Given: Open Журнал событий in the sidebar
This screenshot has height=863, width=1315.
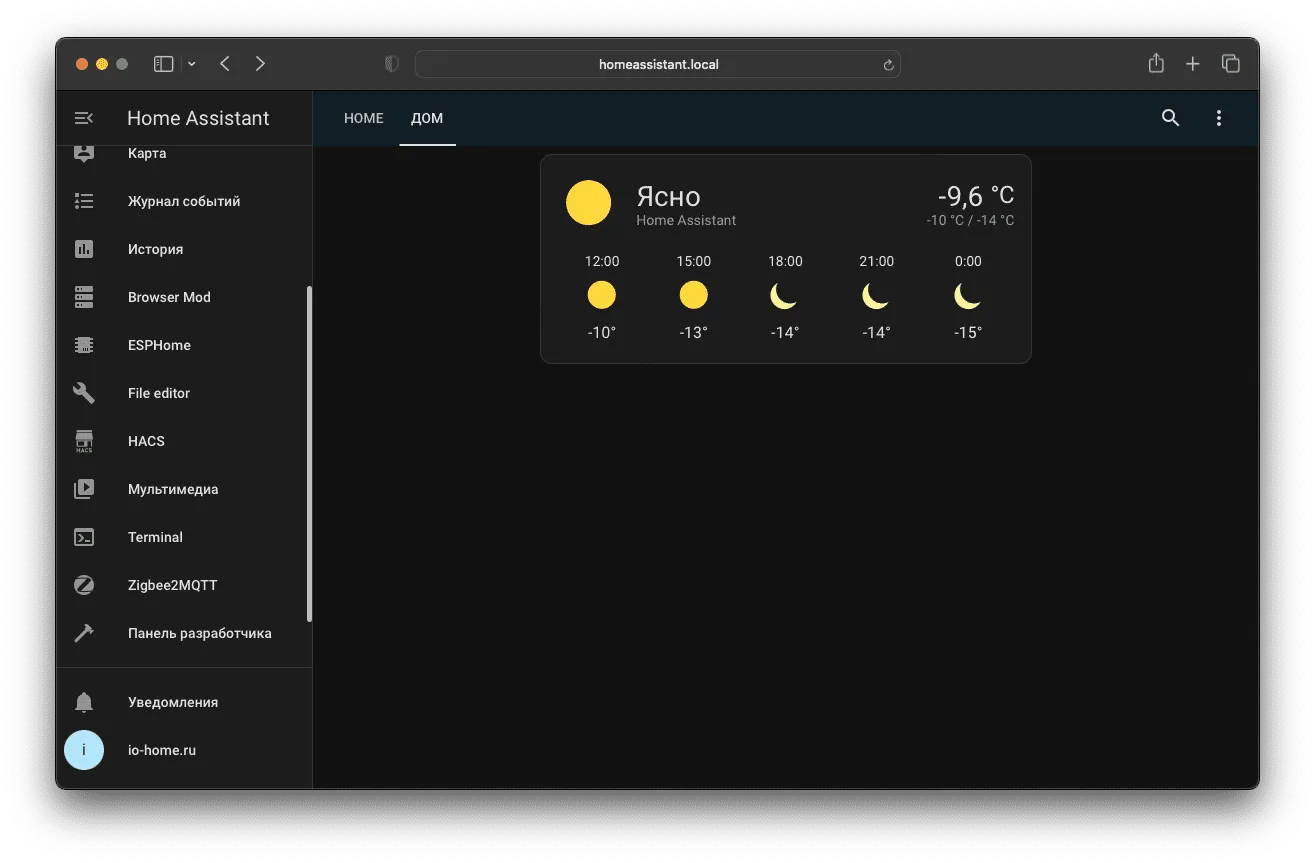Looking at the screenshot, I should click(184, 201).
